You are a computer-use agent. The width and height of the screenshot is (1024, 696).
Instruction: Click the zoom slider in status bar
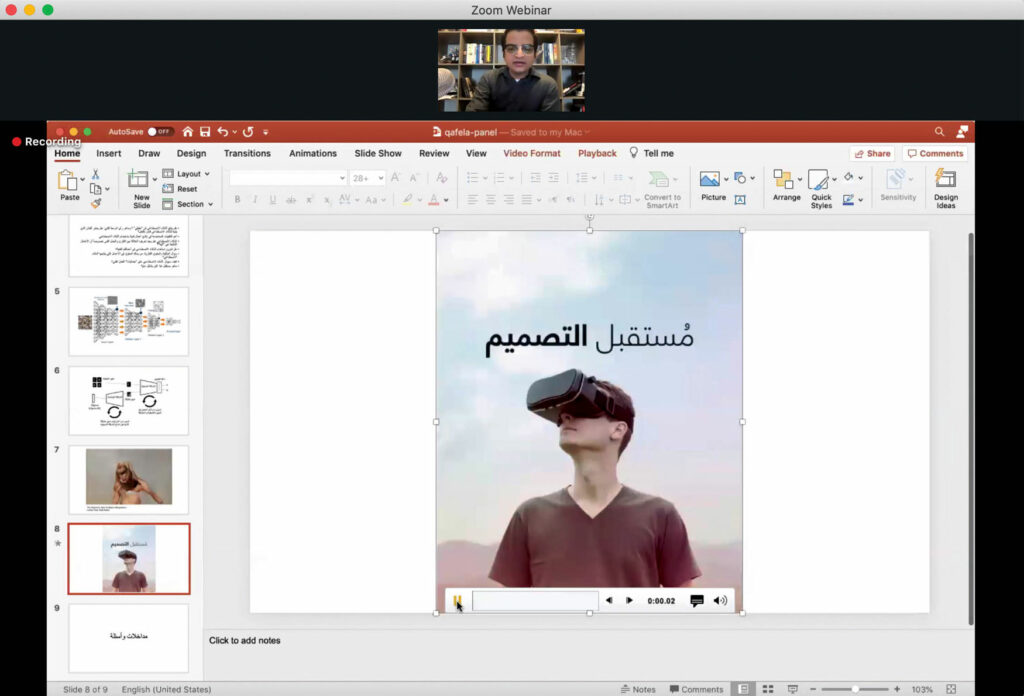pos(856,689)
